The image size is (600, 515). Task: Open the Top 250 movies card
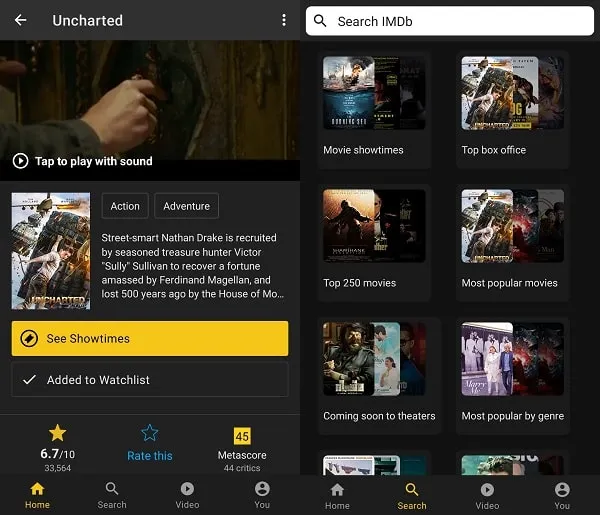click(374, 243)
